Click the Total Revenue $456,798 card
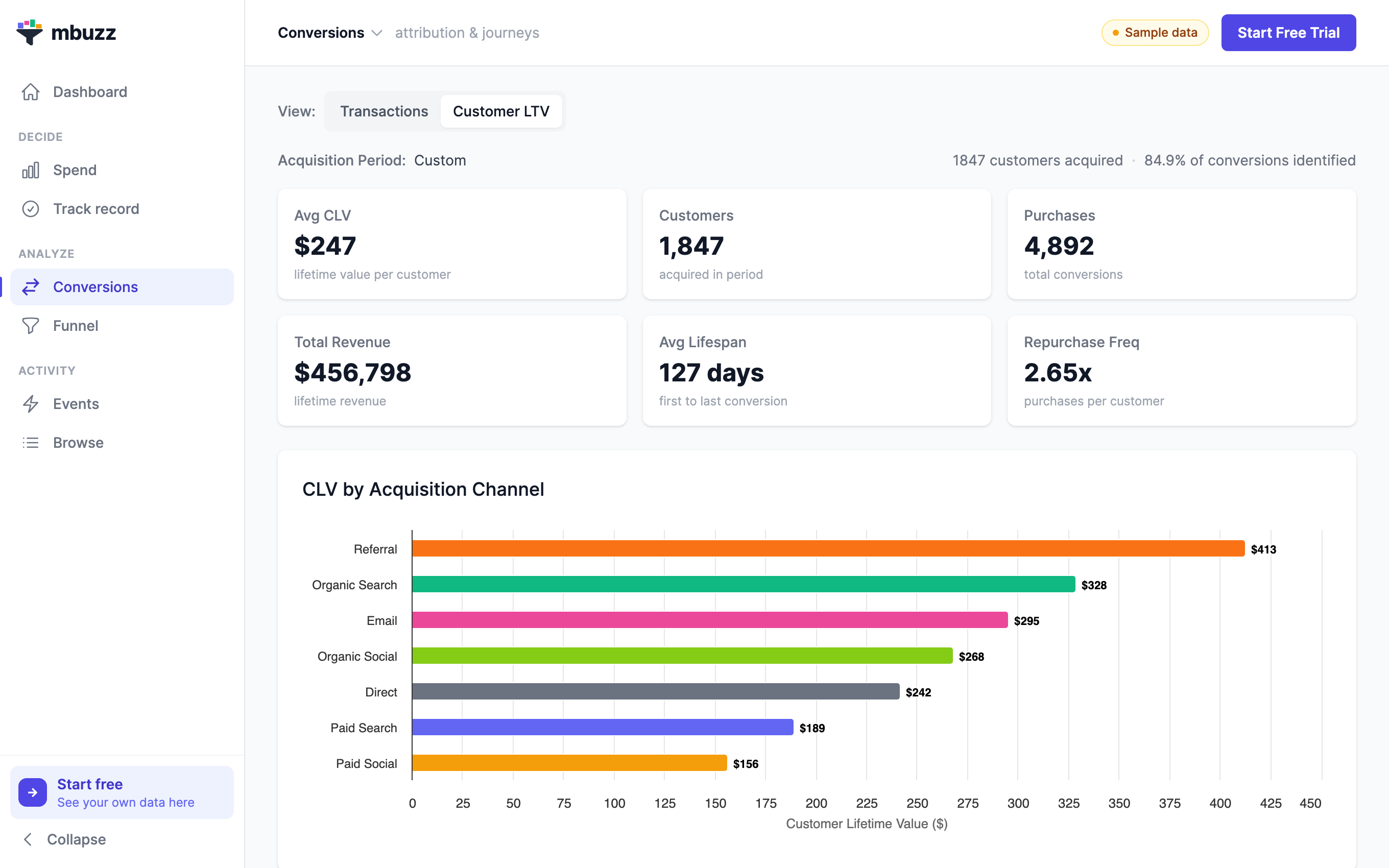Image resolution: width=1389 pixels, height=868 pixels. coord(452,371)
